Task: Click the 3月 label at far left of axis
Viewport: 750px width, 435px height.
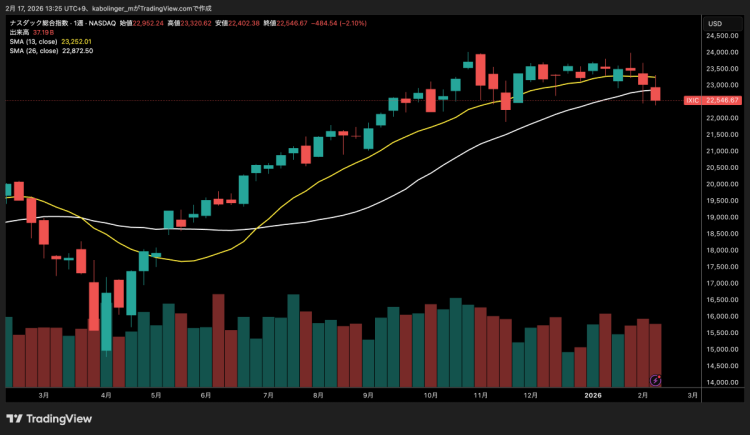Action: [44, 396]
